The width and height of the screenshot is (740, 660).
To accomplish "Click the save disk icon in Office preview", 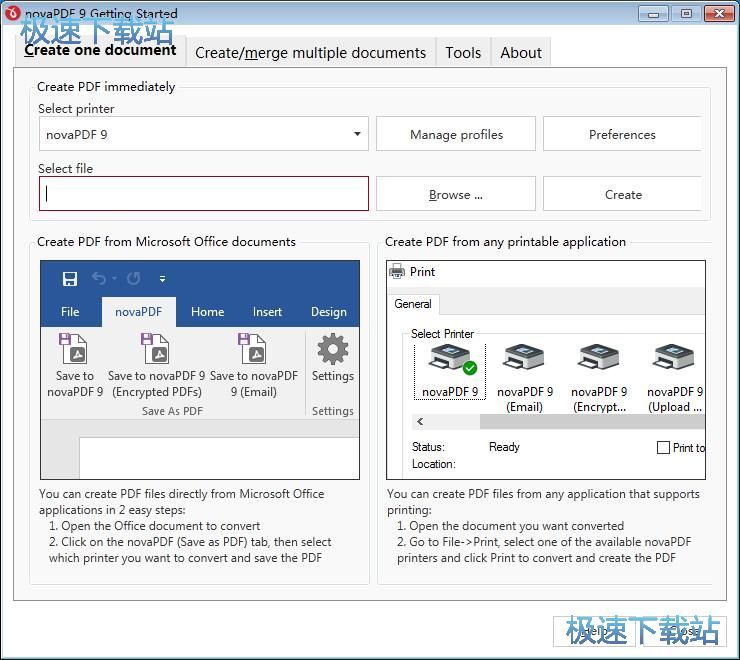I will click(70, 279).
